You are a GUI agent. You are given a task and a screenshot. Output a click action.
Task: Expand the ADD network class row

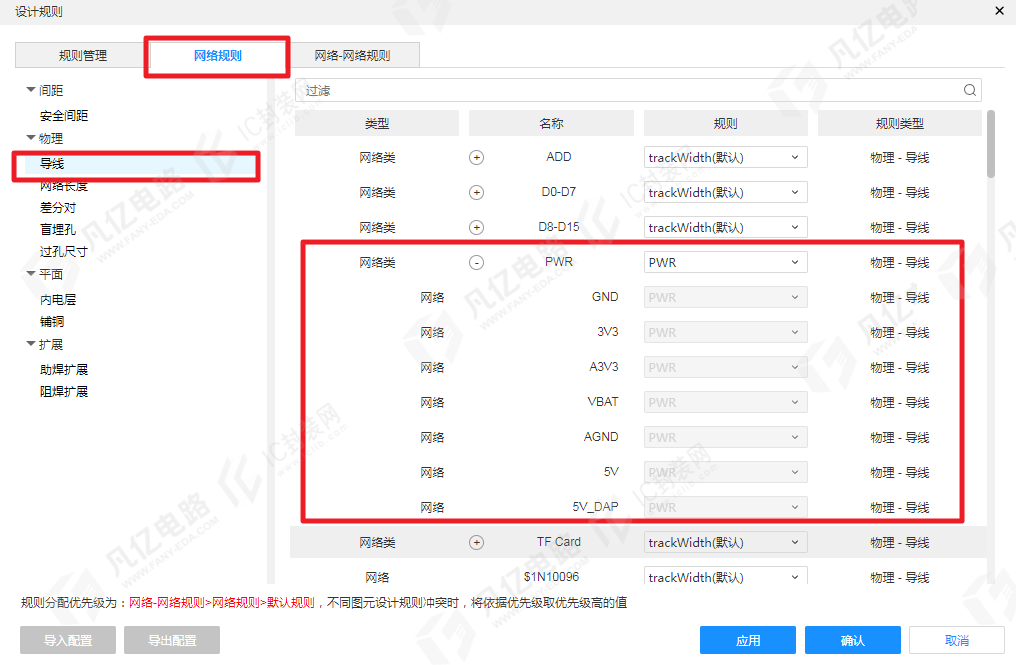[x=476, y=158]
